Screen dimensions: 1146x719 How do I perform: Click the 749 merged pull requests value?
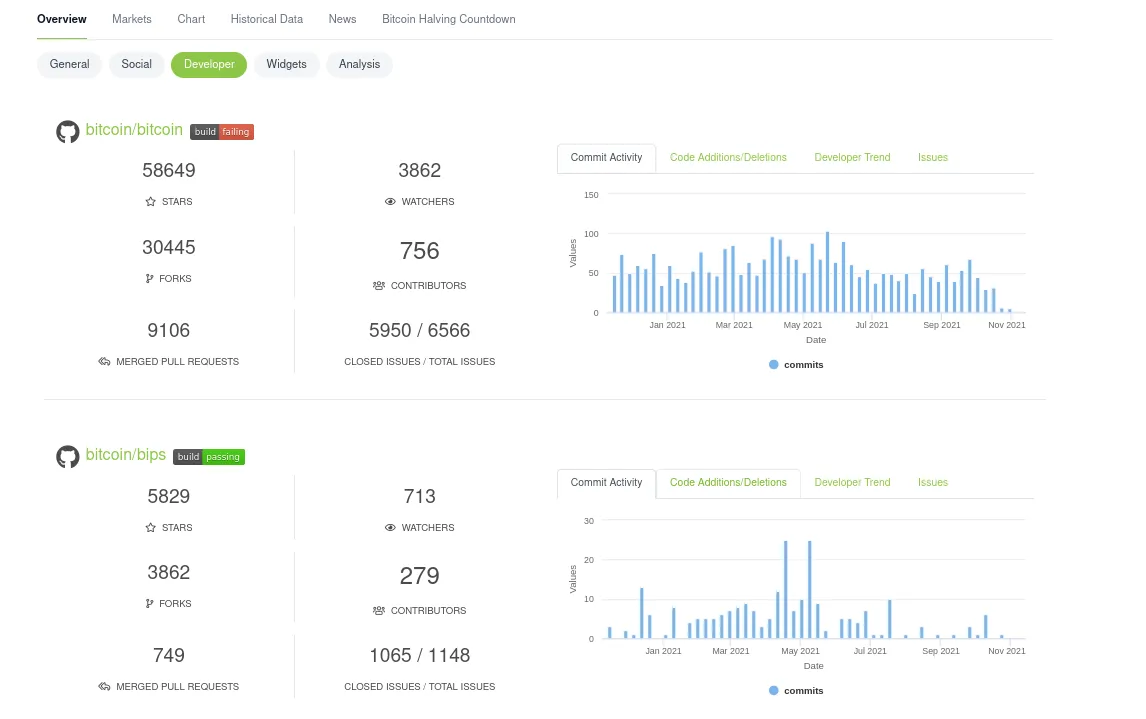[169, 655]
